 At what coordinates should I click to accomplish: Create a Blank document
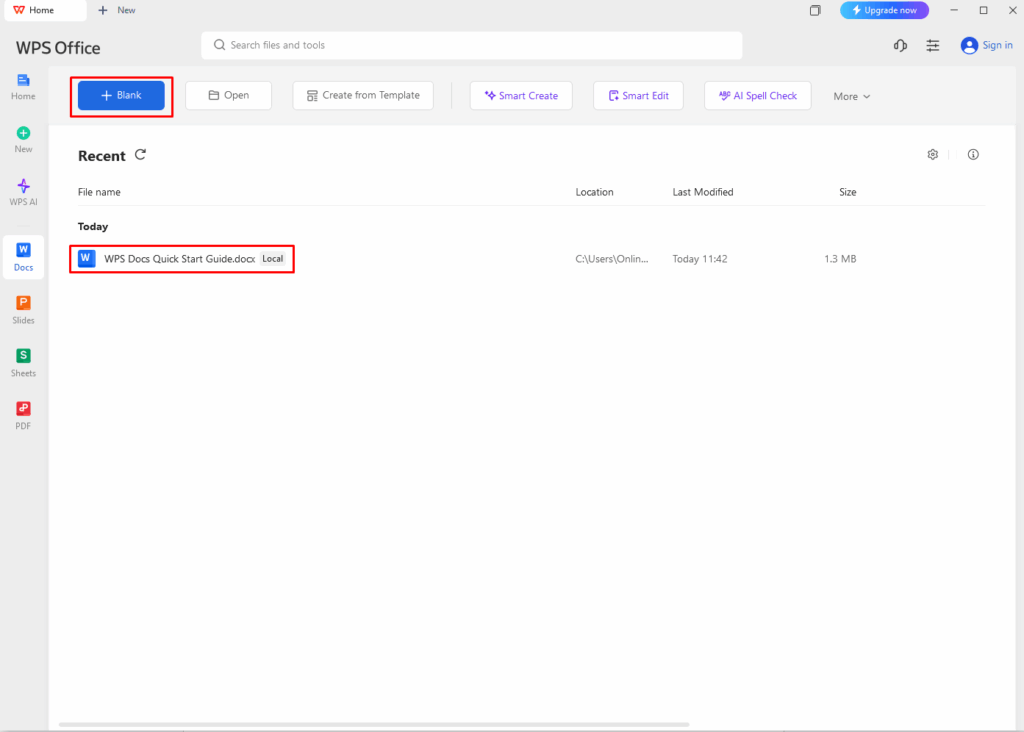120,95
